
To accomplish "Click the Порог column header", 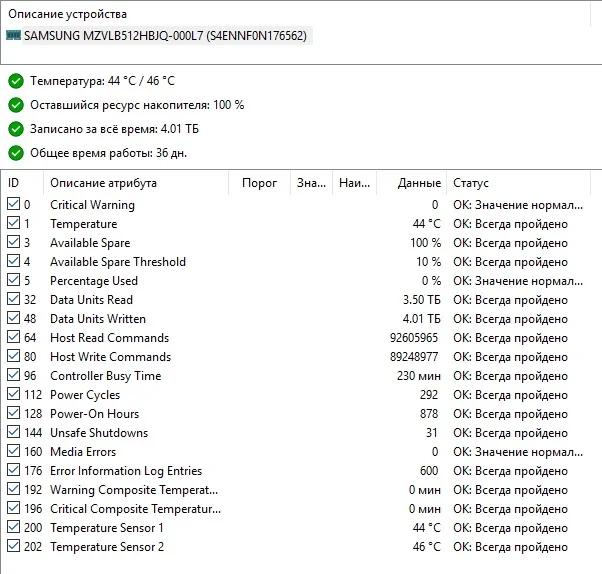I will click(x=260, y=183).
